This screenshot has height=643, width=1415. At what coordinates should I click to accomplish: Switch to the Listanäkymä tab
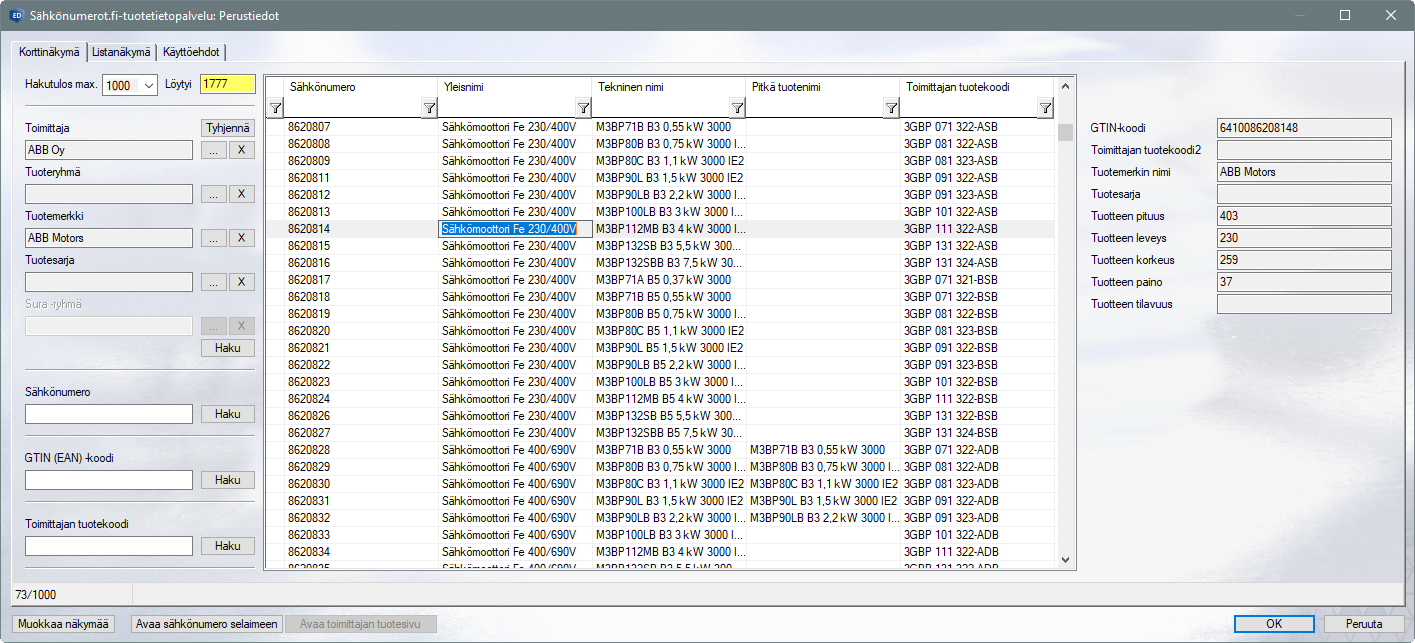(121, 52)
